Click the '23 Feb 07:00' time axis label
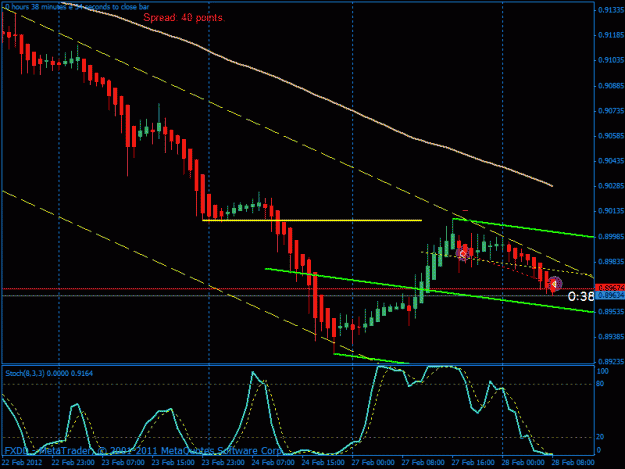This screenshot has width=625, height=469. coord(123,462)
